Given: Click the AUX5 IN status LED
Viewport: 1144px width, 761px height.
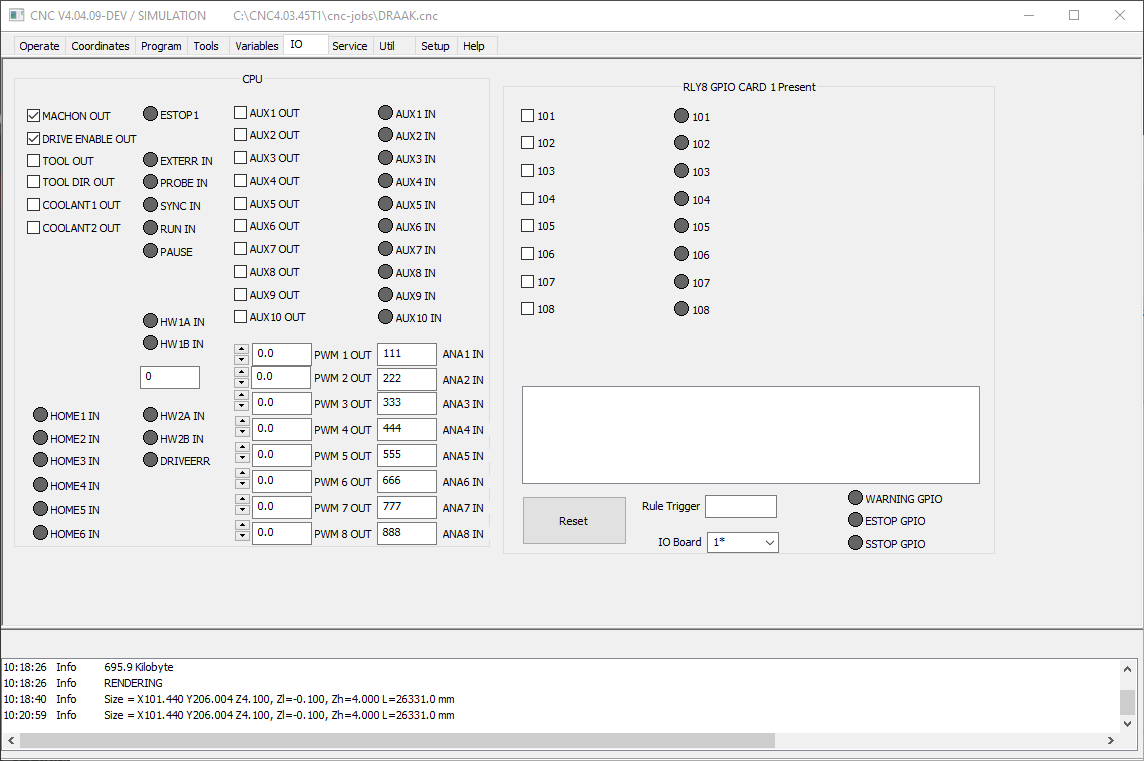Looking at the screenshot, I should point(385,204).
